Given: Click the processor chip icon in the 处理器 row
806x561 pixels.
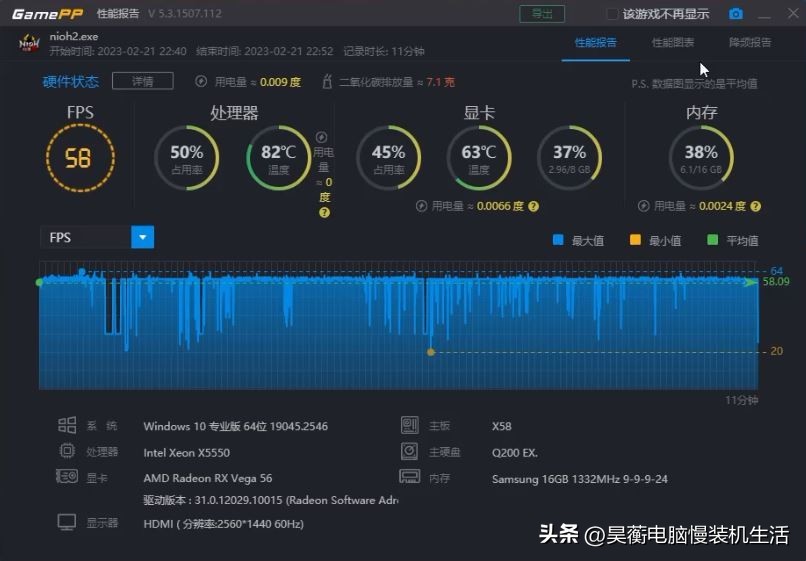Looking at the screenshot, I should point(67,451).
